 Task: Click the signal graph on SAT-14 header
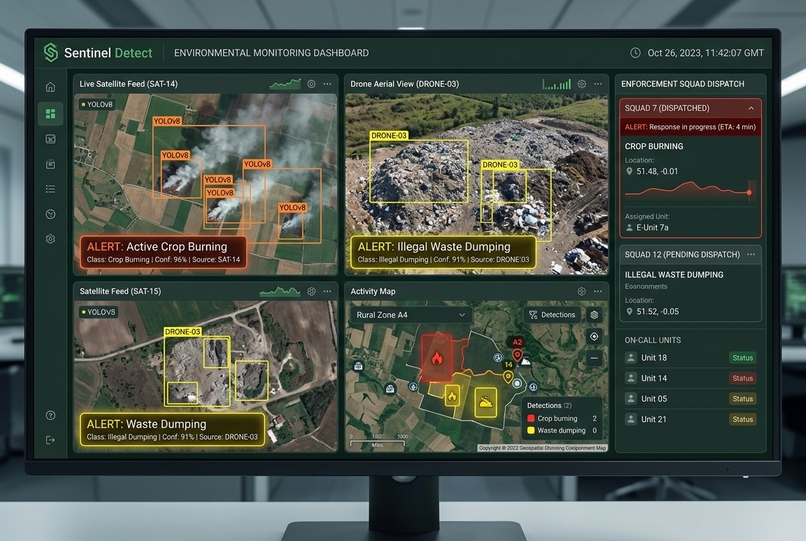point(285,84)
